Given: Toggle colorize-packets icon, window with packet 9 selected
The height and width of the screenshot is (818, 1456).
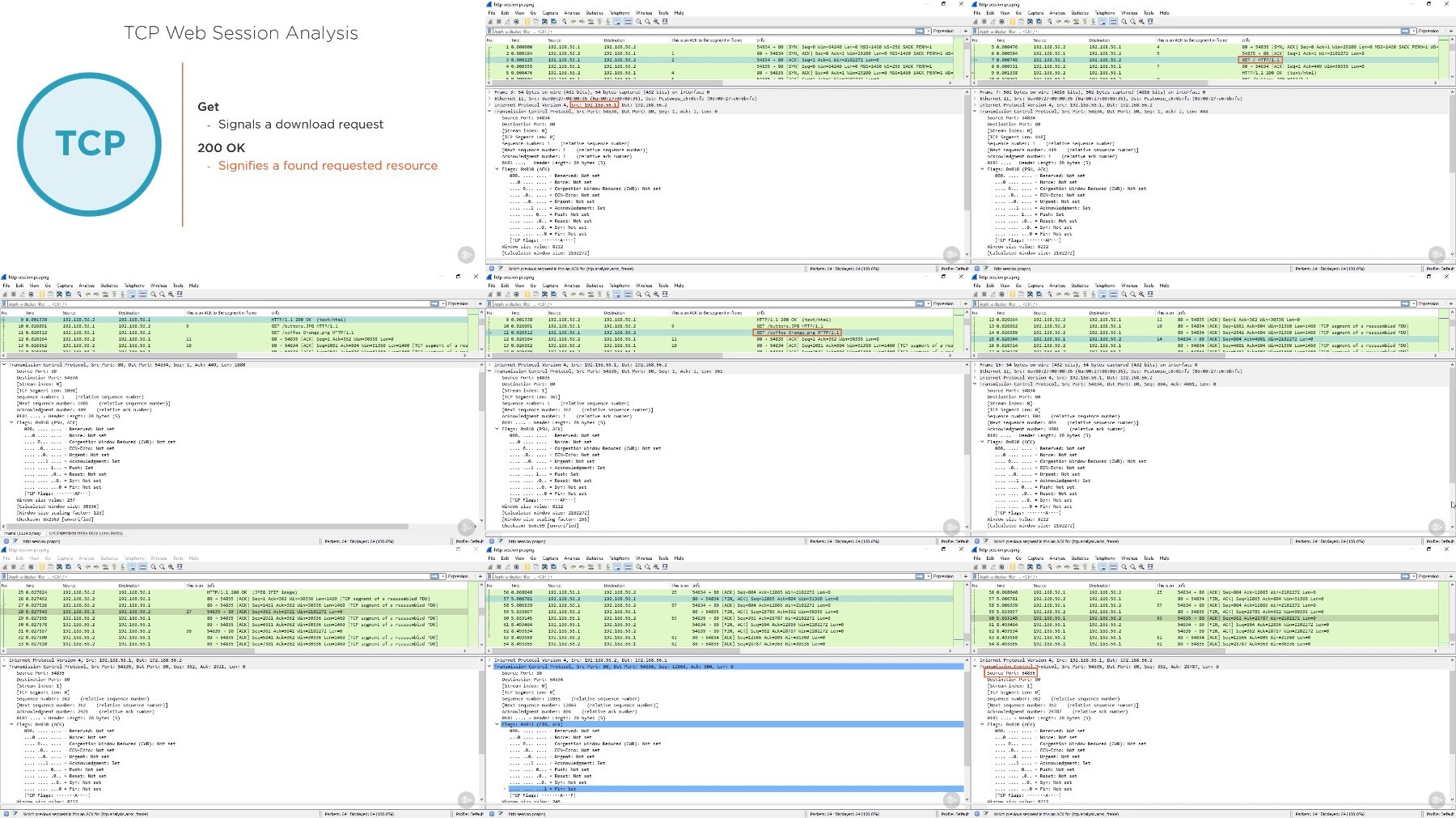Looking at the screenshot, I should (142, 294).
